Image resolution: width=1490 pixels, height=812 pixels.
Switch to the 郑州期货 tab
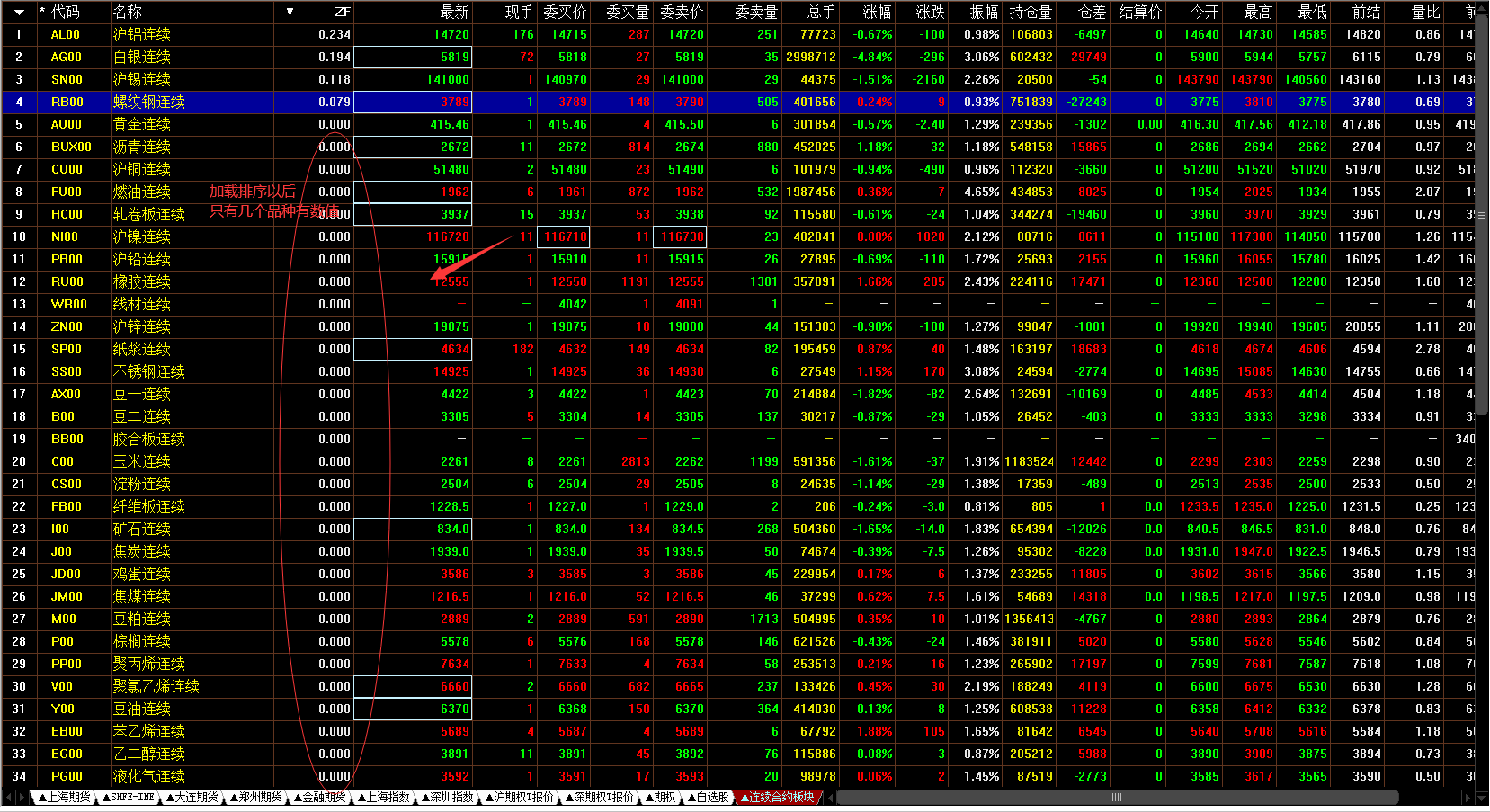pos(255,797)
